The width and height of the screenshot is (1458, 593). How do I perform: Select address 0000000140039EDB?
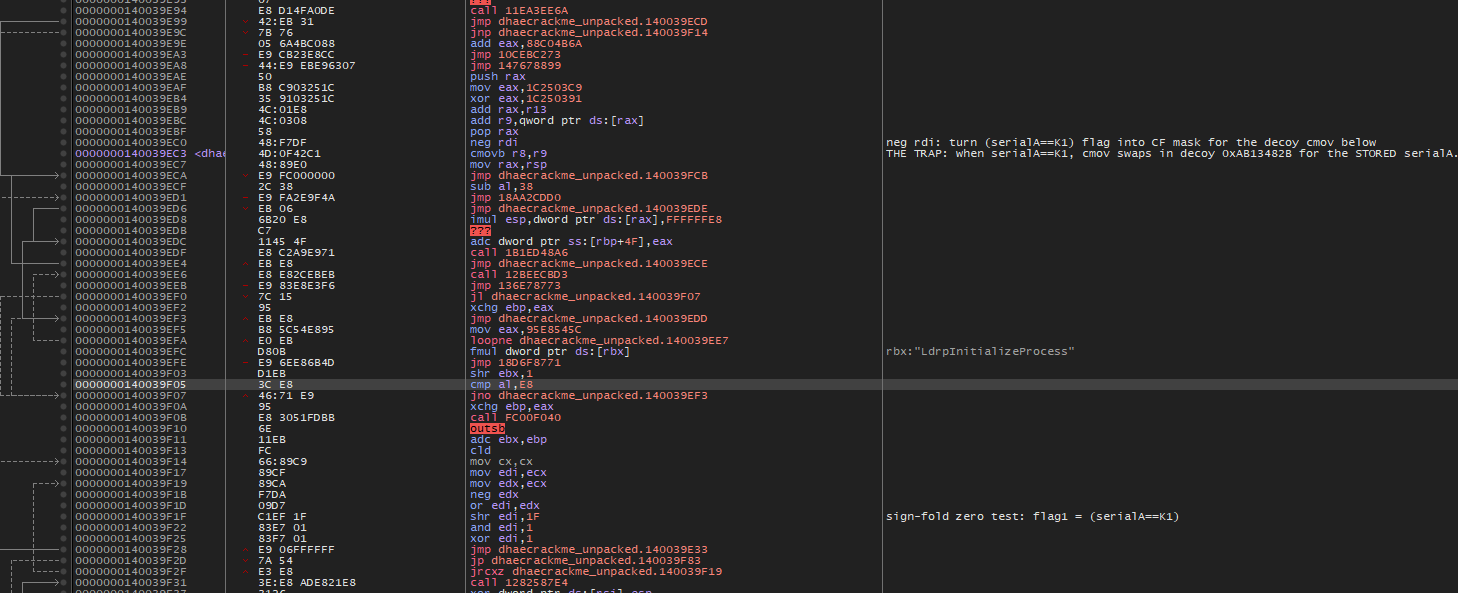coord(131,230)
